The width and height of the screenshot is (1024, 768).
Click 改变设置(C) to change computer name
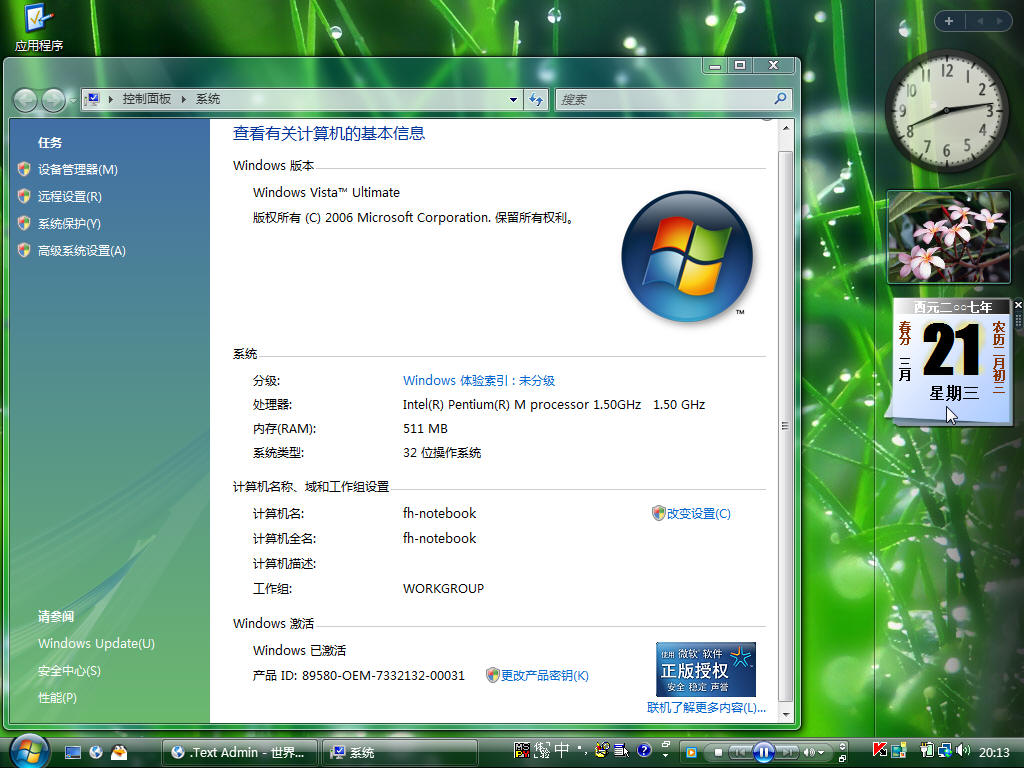[698, 514]
